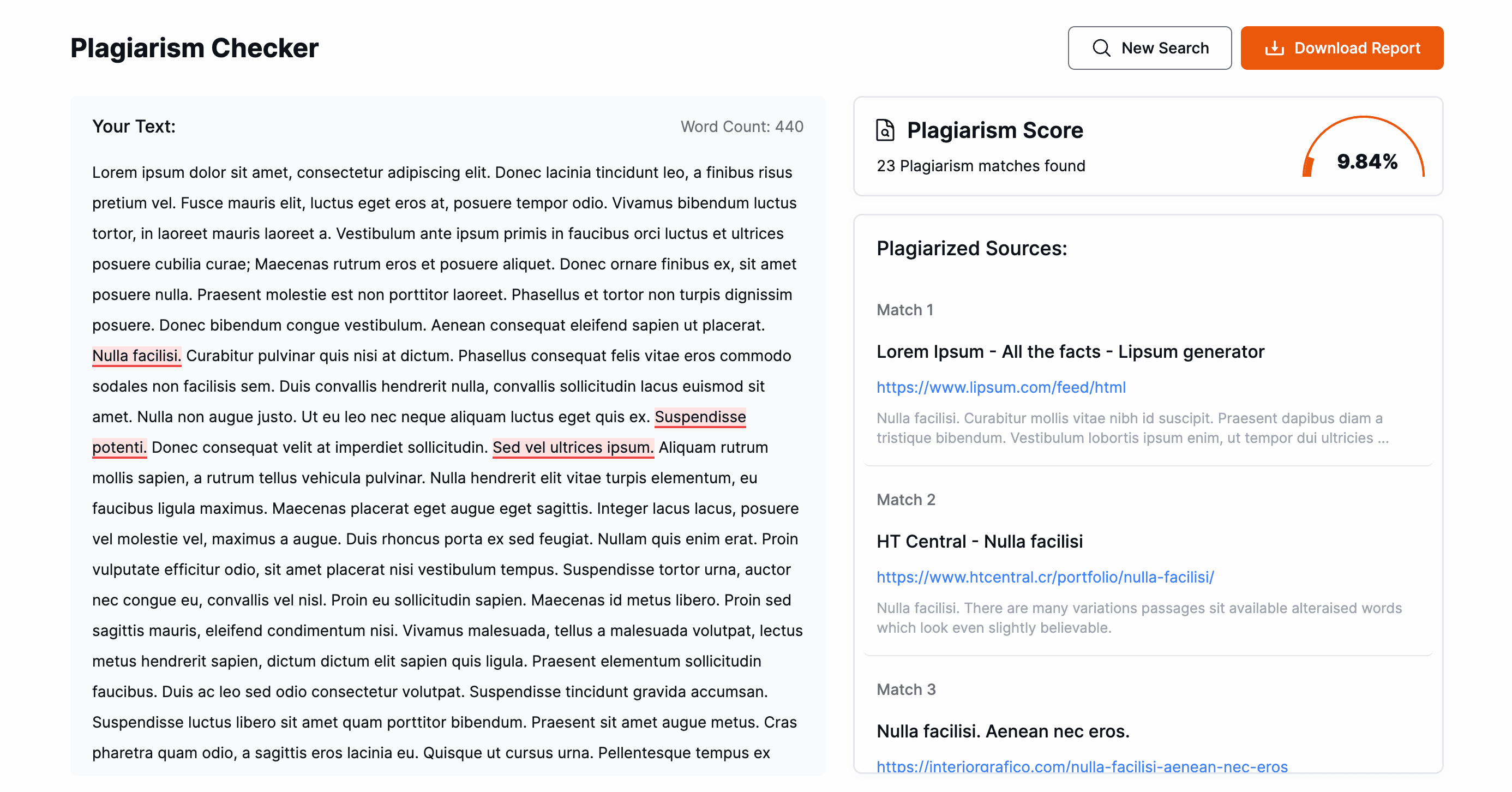Viewport: 1512px width, 792px height.
Task: Click the document icon beside Plagiarism Score
Action: [885, 130]
